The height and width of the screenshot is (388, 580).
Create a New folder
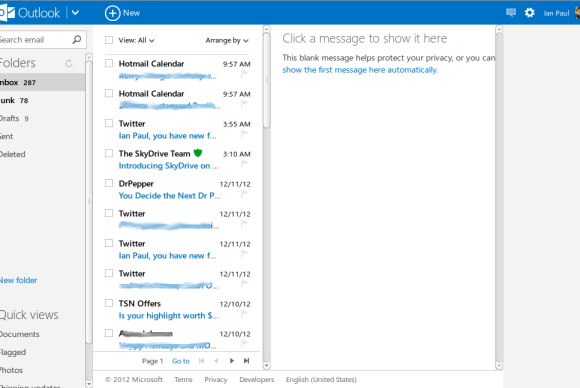[18, 280]
